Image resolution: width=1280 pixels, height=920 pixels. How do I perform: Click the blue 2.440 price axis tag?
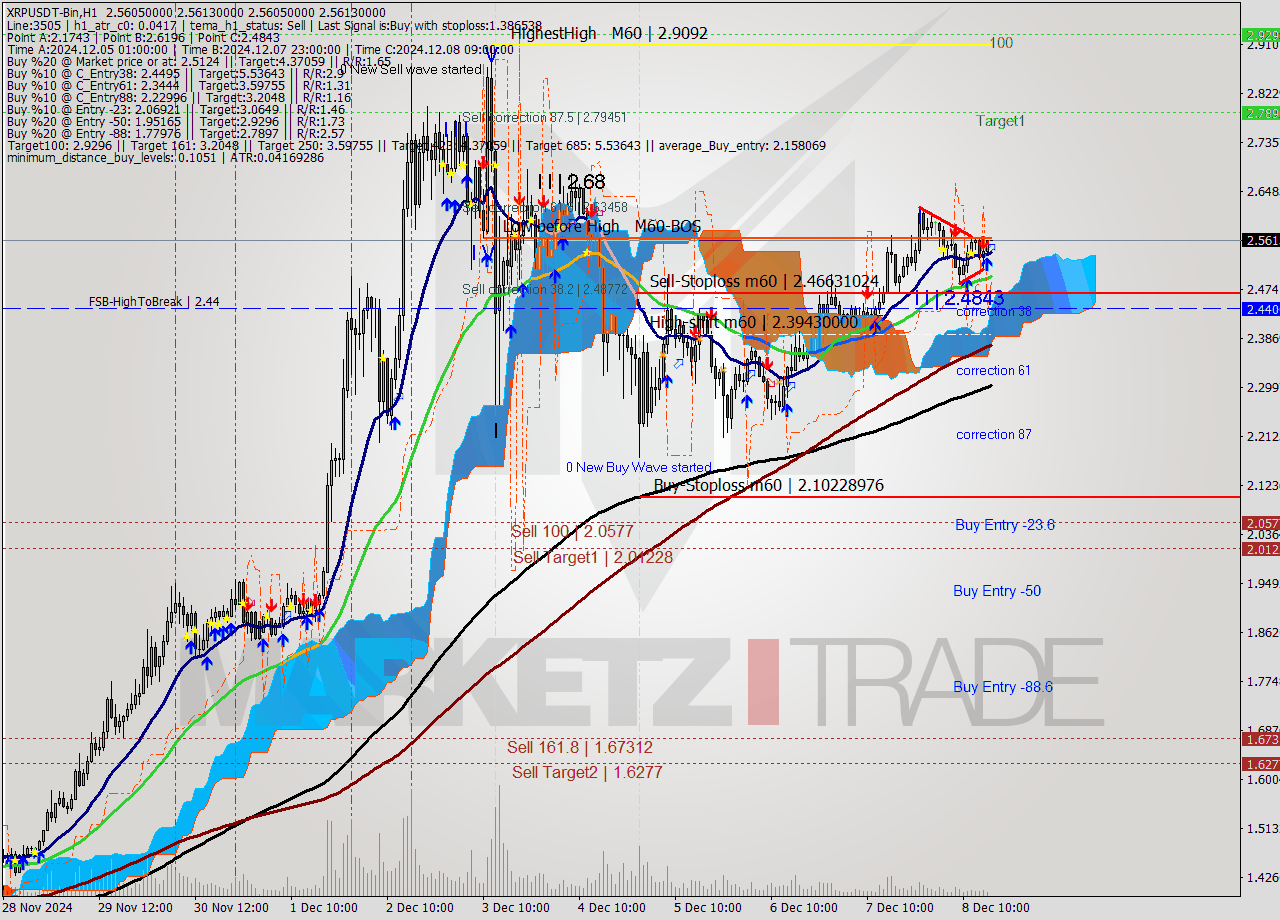1260,309
